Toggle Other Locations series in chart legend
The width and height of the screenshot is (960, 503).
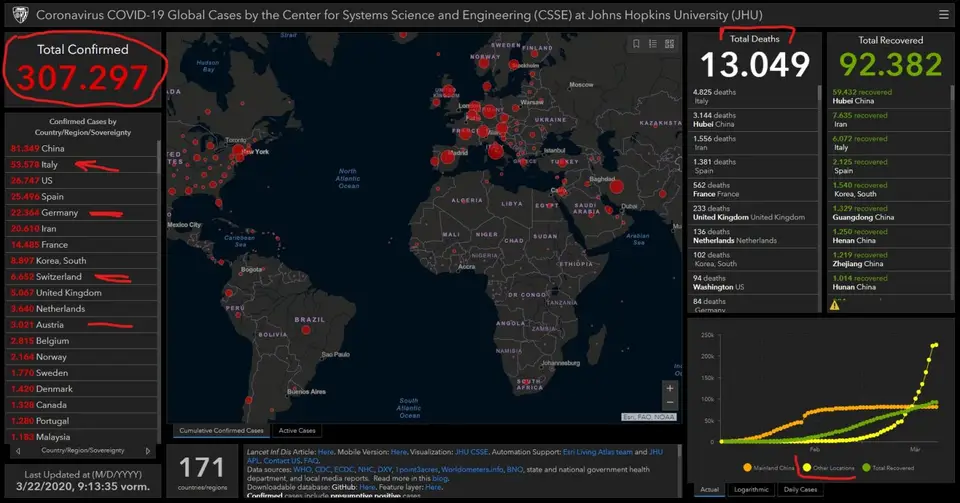pyautogui.click(x=828, y=468)
